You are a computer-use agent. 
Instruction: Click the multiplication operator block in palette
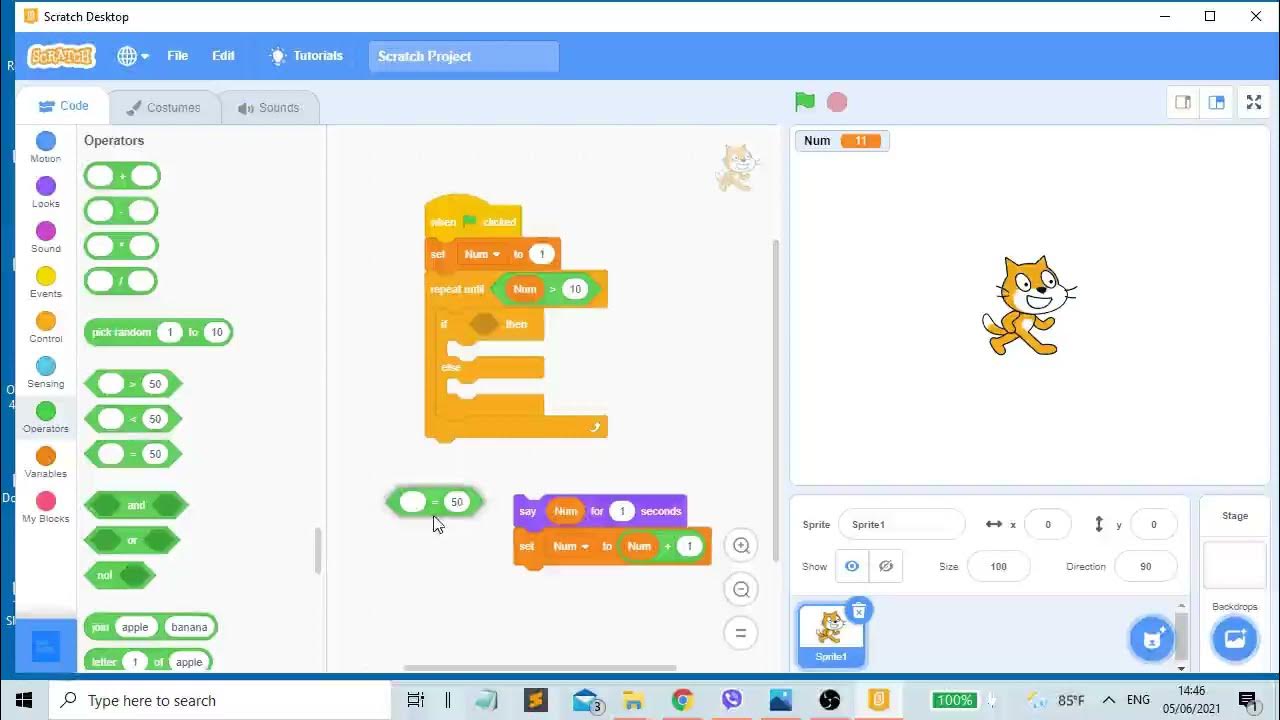click(x=121, y=246)
